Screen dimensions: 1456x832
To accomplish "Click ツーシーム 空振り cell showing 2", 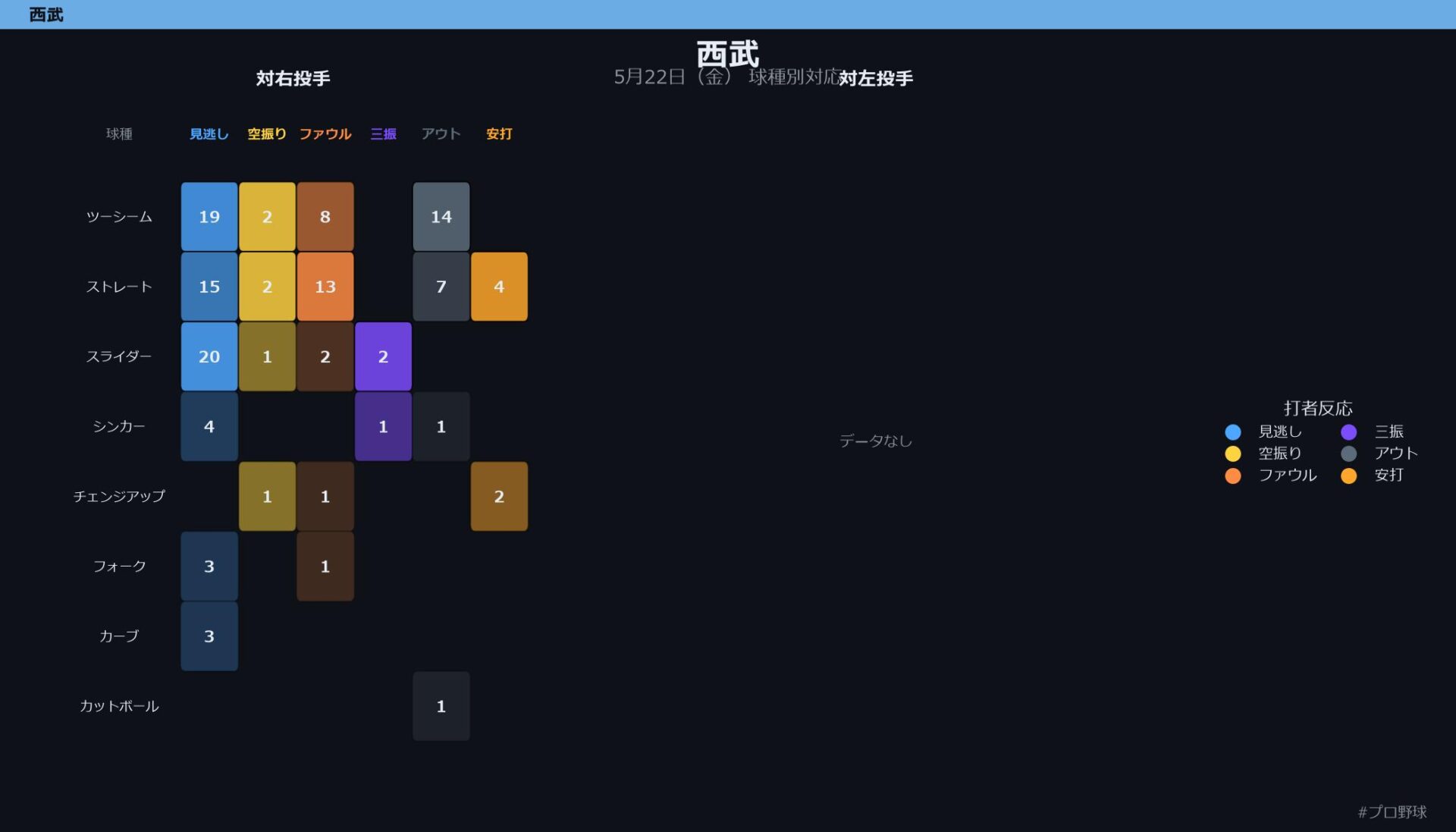I will 267,217.
